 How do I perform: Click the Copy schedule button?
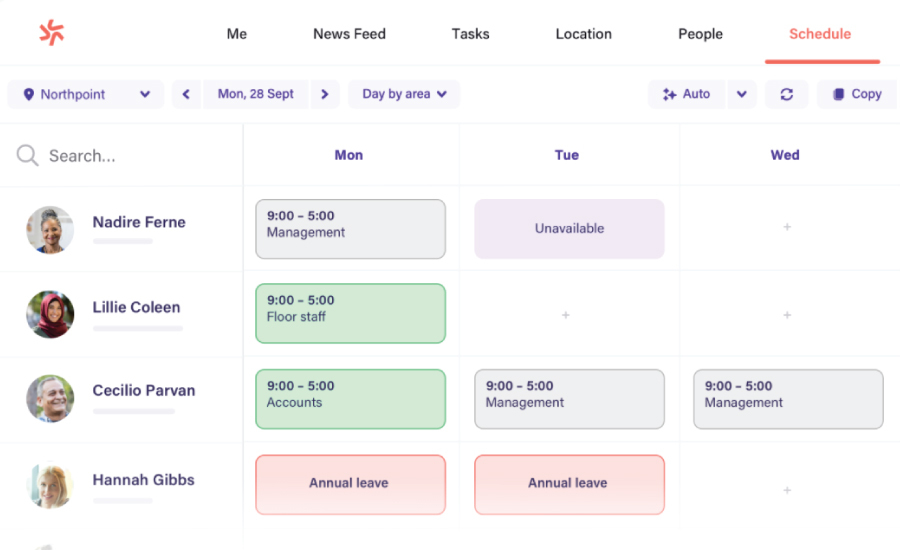point(857,94)
